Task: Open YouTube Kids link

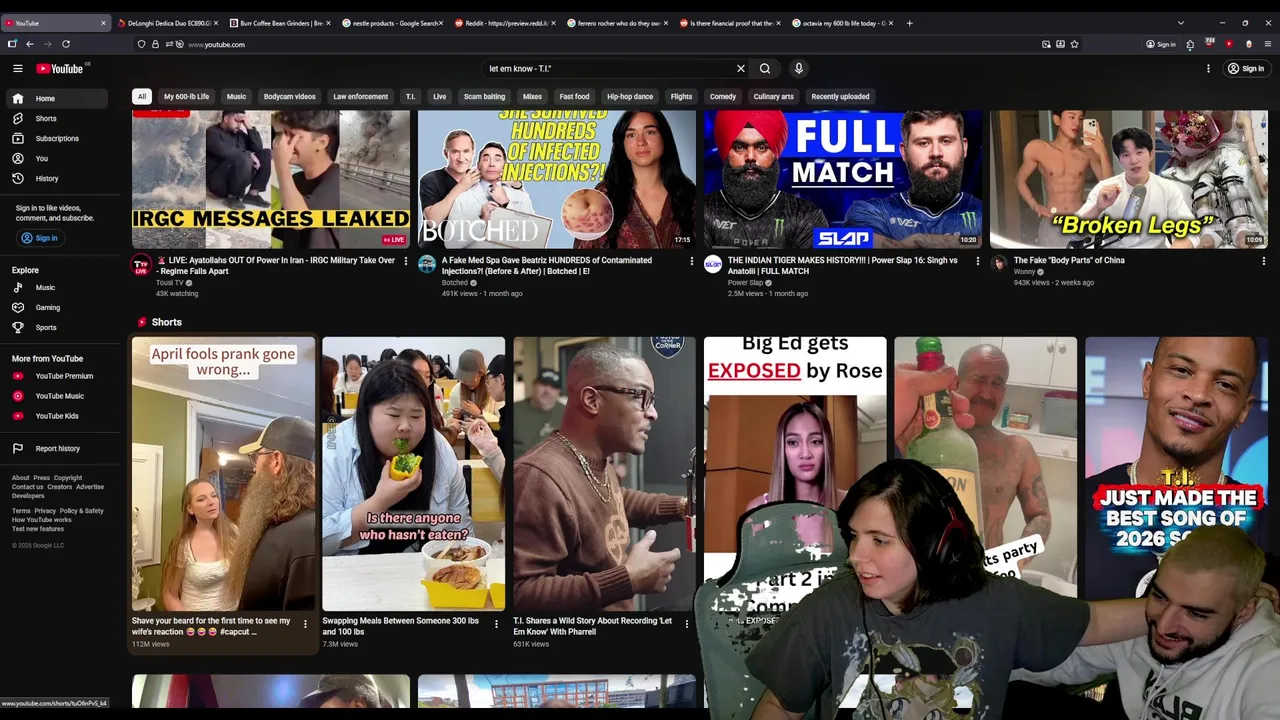Action: tap(56, 416)
